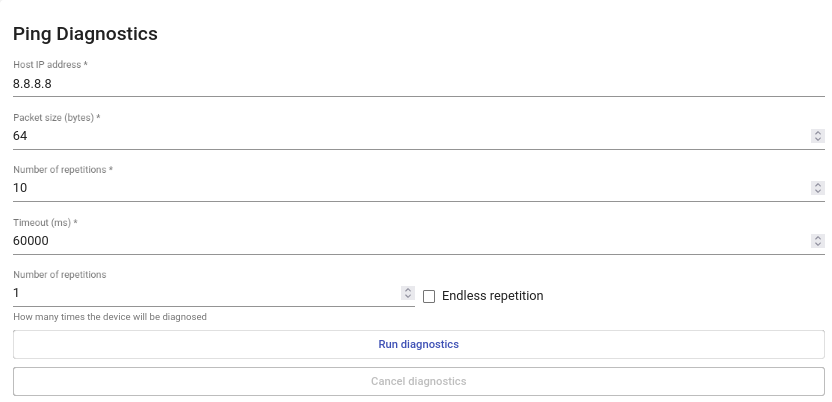
Task: Click the Run diagnostics button
Action: click(418, 344)
